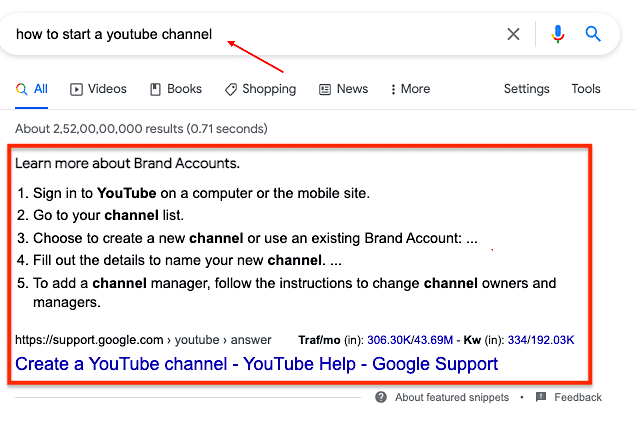Click the newspaper icon of the News tab
This screenshot has height=429, width=637.
tap(325, 89)
